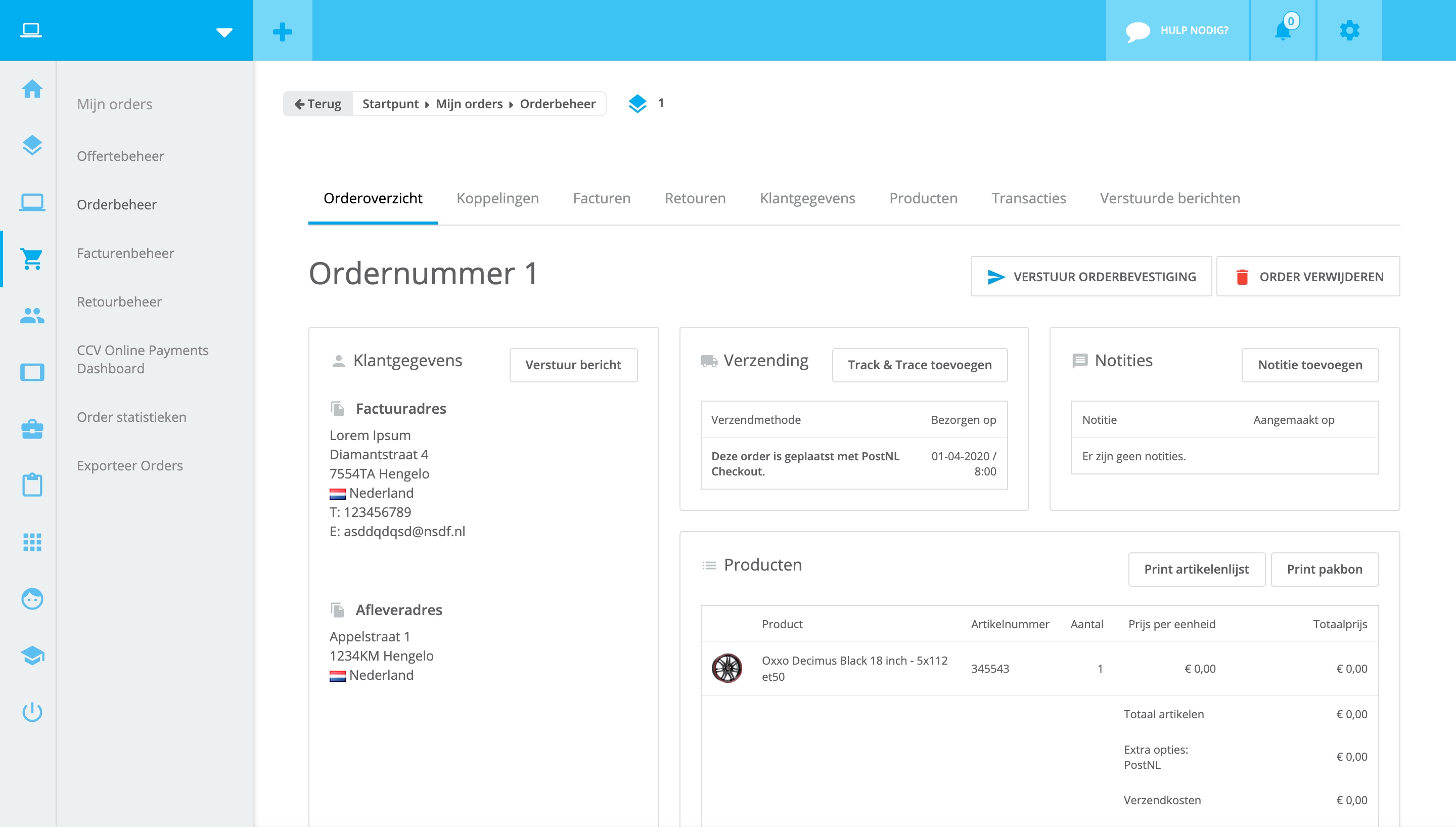This screenshot has height=827, width=1456.
Task: Switch to the Facturen tab
Action: (x=602, y=198)
